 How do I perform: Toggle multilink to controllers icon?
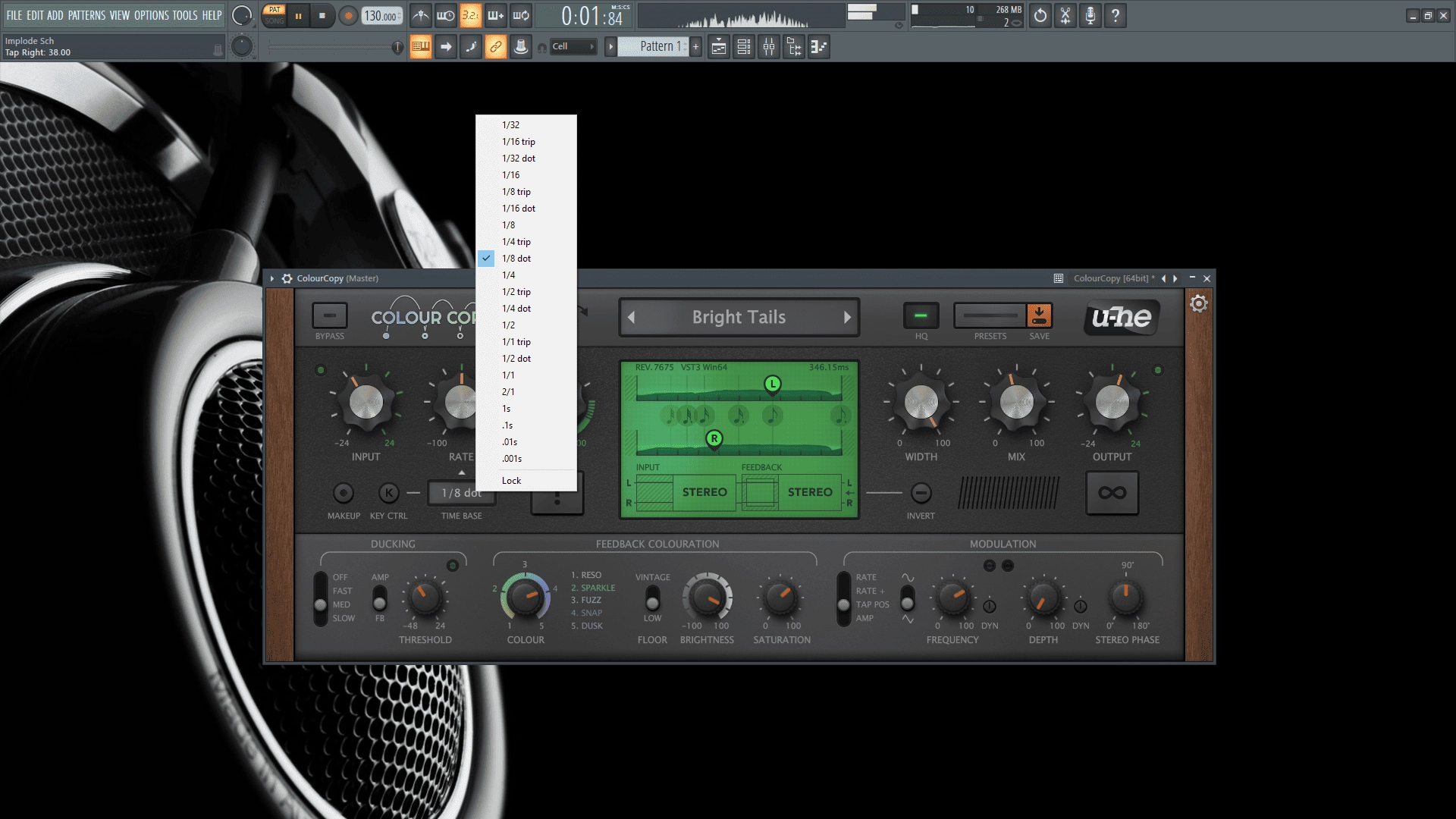pos(496,47)
